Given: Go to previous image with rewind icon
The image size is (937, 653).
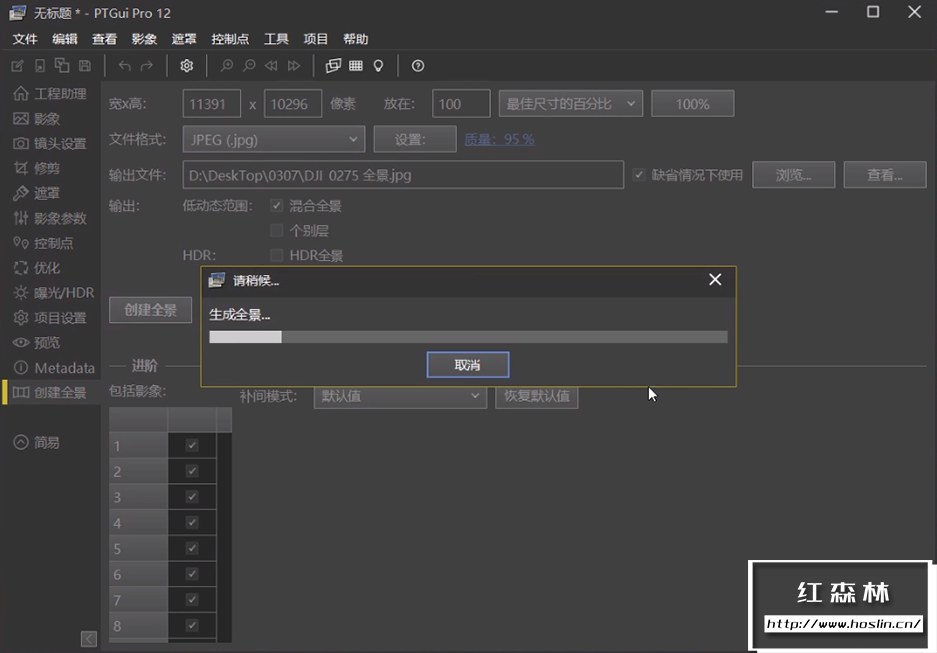Looking at the screenshot, I should (271, 66).
